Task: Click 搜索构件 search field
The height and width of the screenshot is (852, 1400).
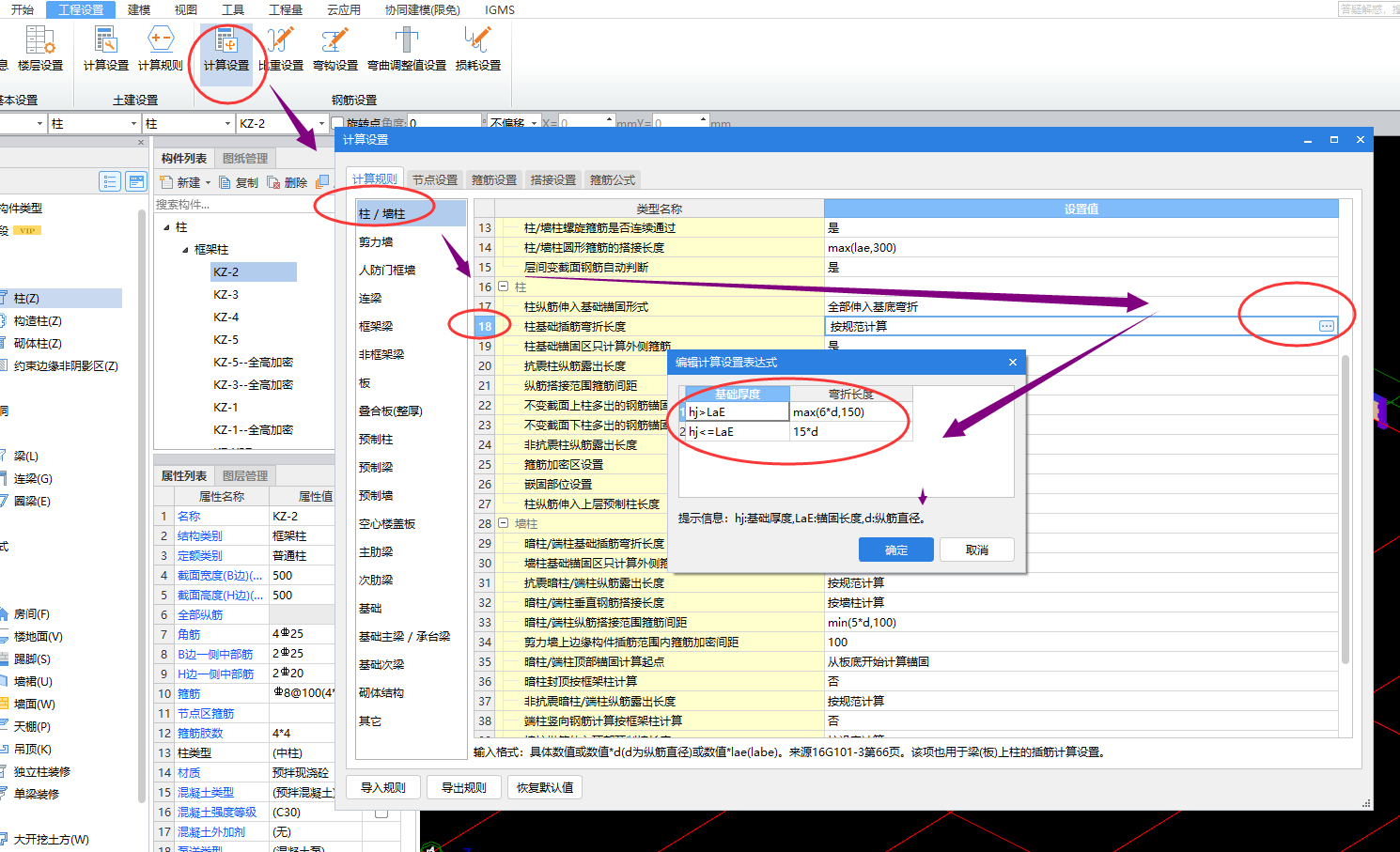Action: (x=244, y=204)
